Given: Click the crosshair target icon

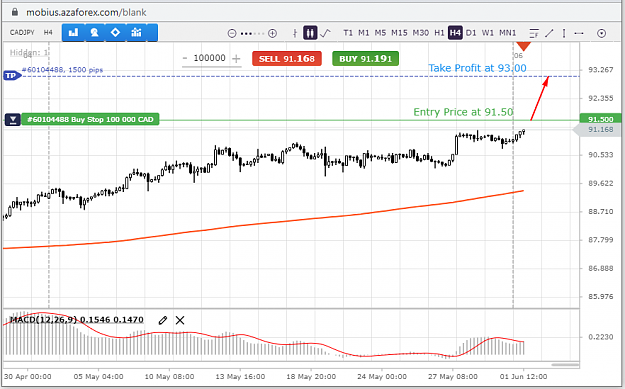Looking at the screenshot, I should [601, 33].
